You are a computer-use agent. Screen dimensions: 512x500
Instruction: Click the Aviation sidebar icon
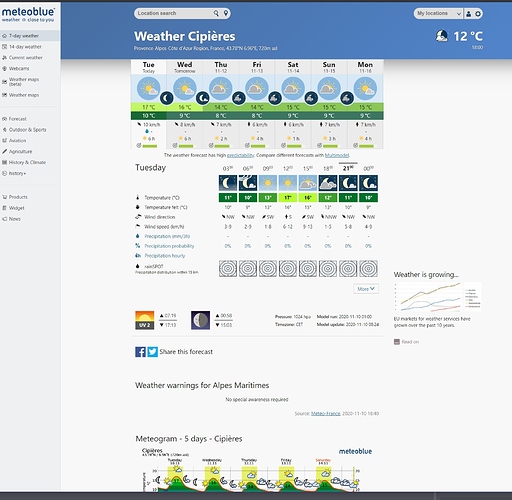point(4,141)
